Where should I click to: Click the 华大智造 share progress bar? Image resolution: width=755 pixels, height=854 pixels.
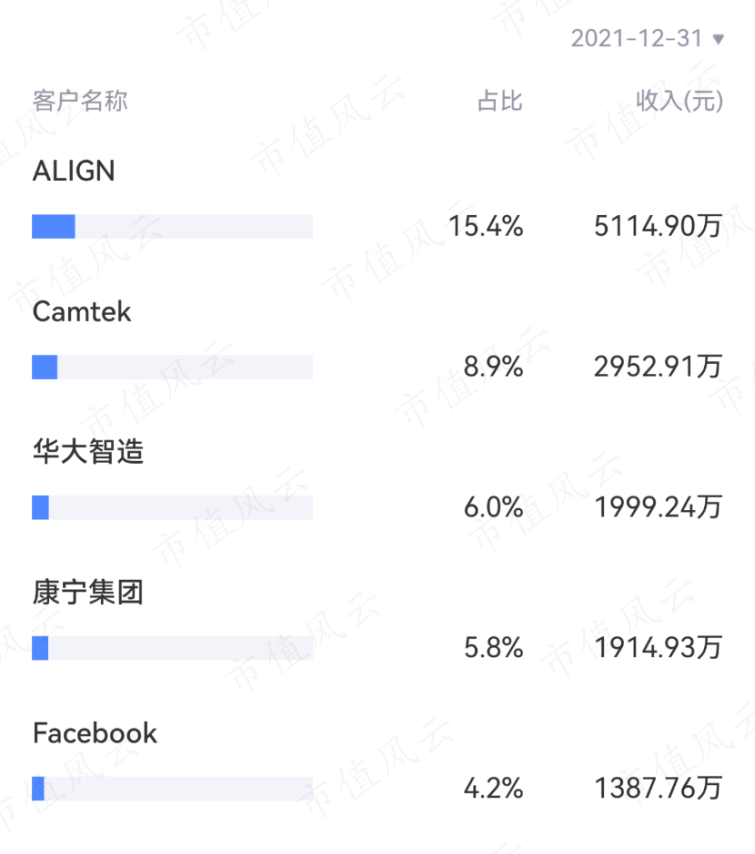tap(172, 508)
